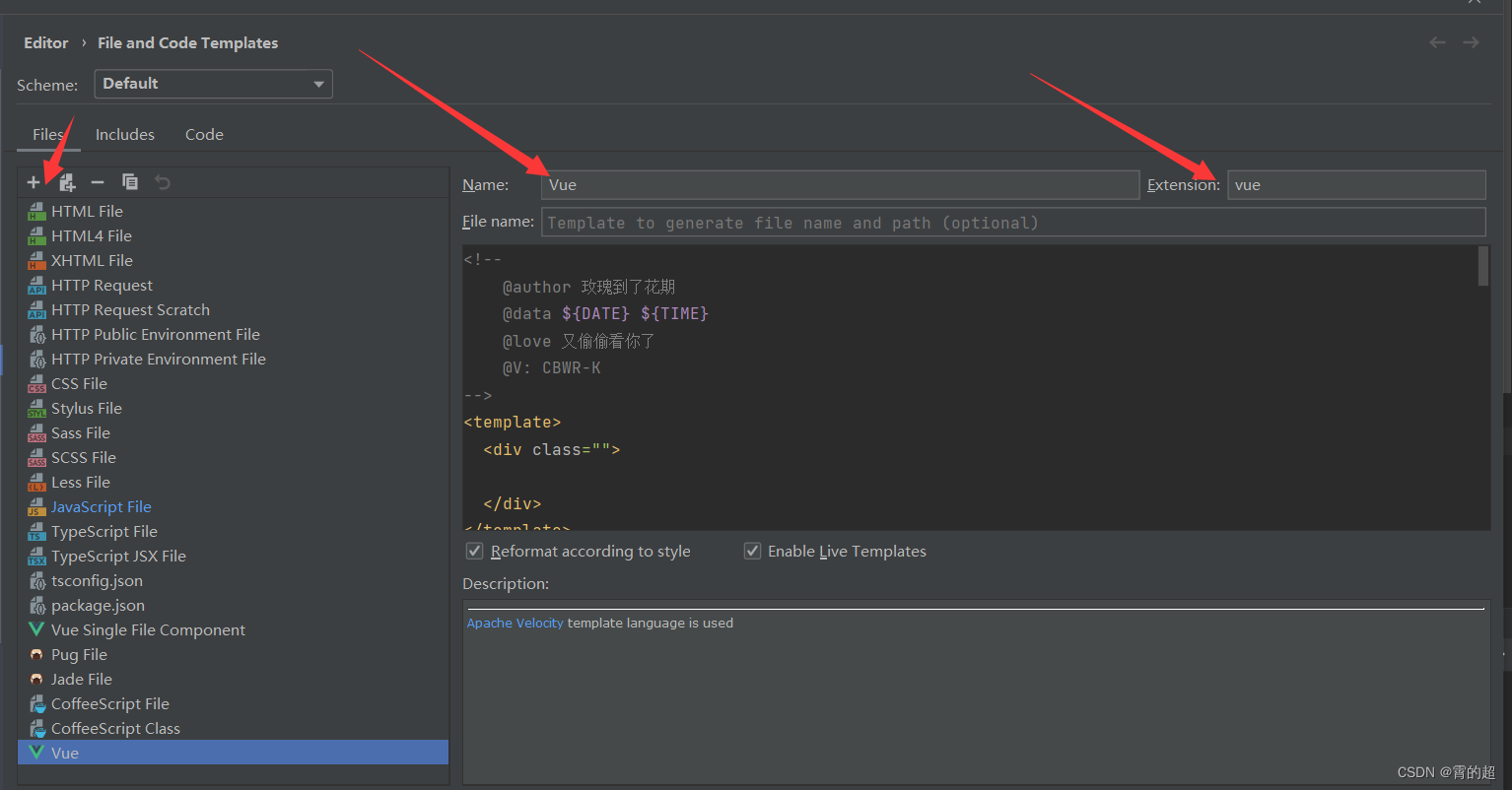Click the File and Code Templates breadcrumb
1512x790 pixels.
click(x=187, y=42)
